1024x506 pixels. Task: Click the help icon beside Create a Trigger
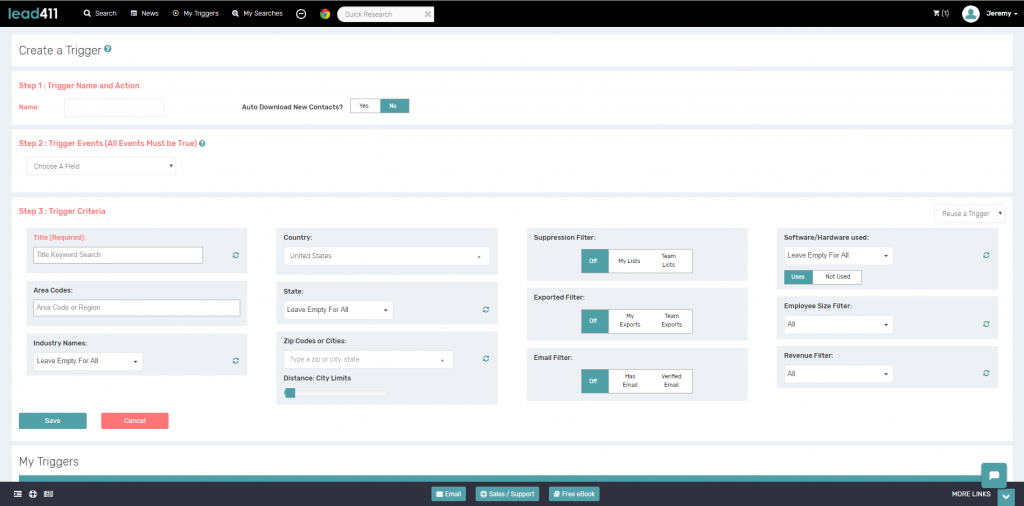(x=108, y=49)
